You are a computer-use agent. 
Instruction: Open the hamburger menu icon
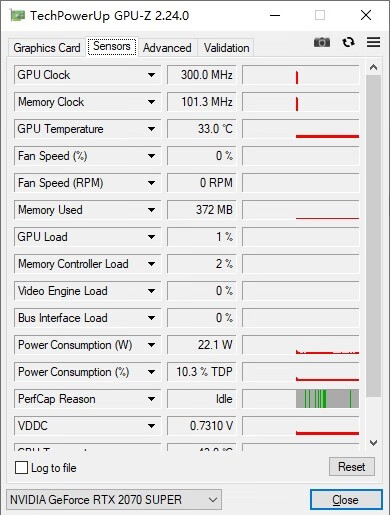click(373, 42)
